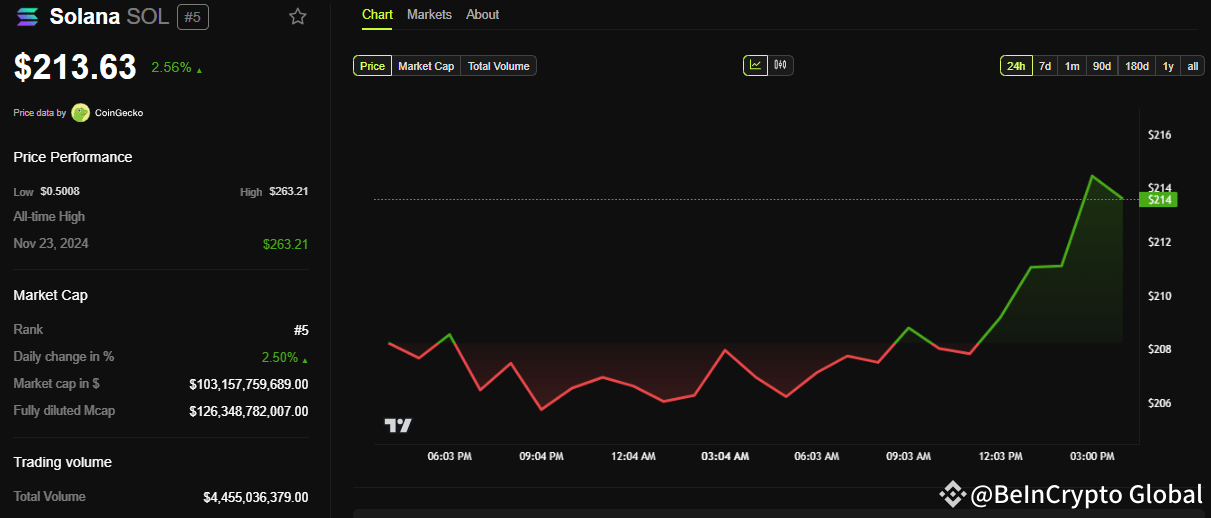Open the About tab
Screen dimensions: 1211x518
(483, 15)
